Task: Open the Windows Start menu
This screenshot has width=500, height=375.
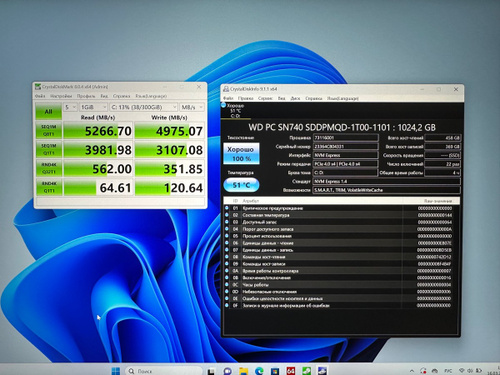Action: 115,371
